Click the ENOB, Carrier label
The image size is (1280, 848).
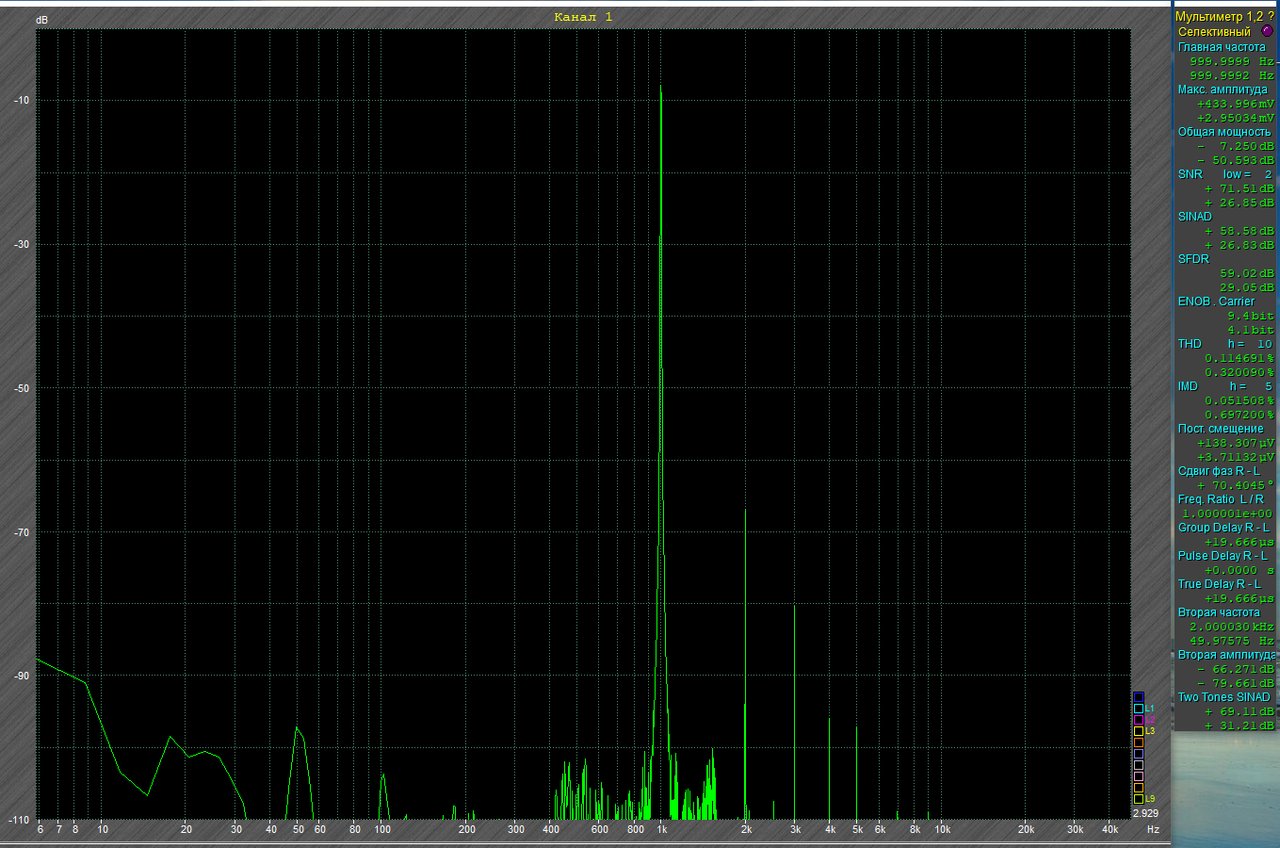[1216, 301]
